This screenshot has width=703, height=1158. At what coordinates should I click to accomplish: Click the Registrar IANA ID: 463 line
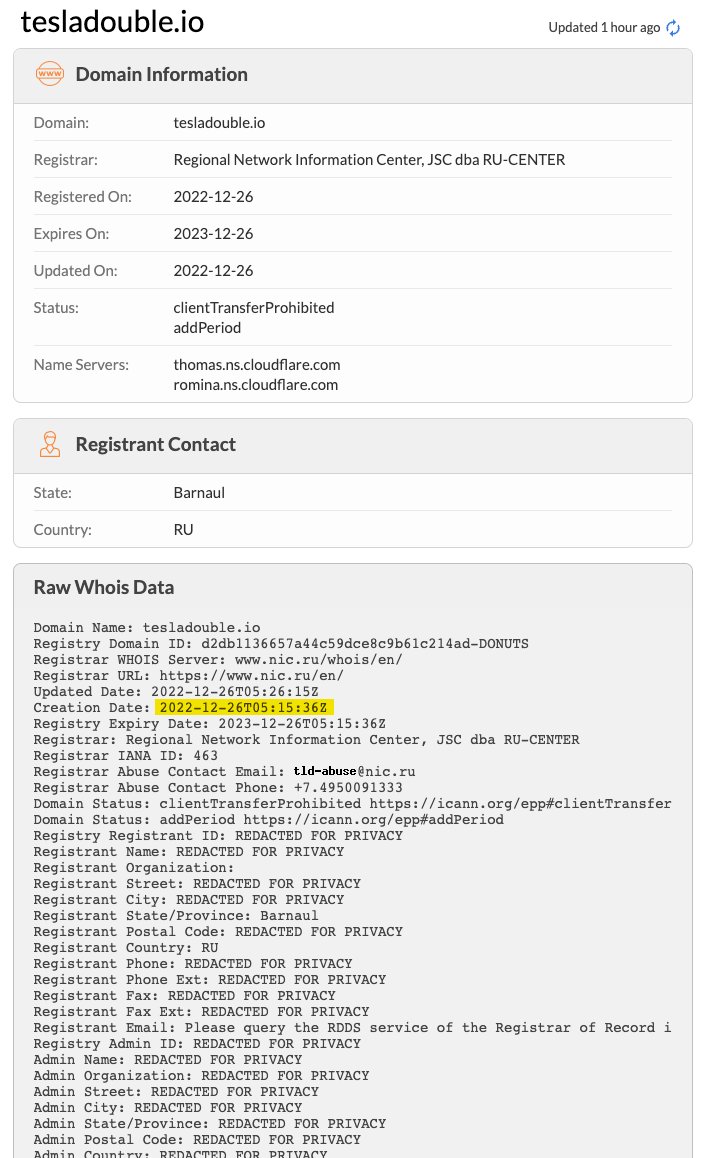[126, 756]
